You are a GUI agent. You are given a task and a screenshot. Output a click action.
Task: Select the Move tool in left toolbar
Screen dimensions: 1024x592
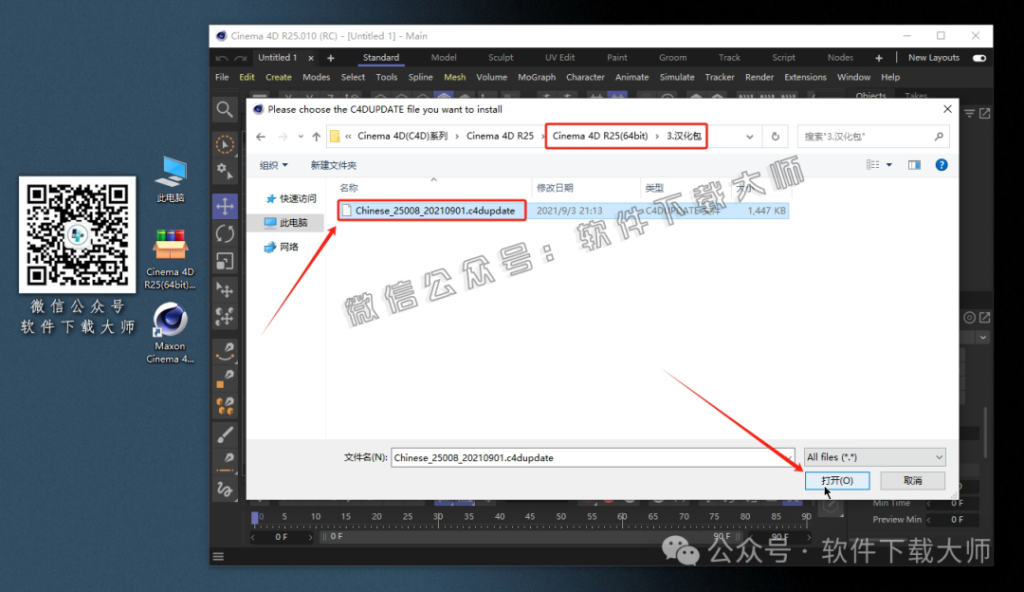(x=225, y=207)
